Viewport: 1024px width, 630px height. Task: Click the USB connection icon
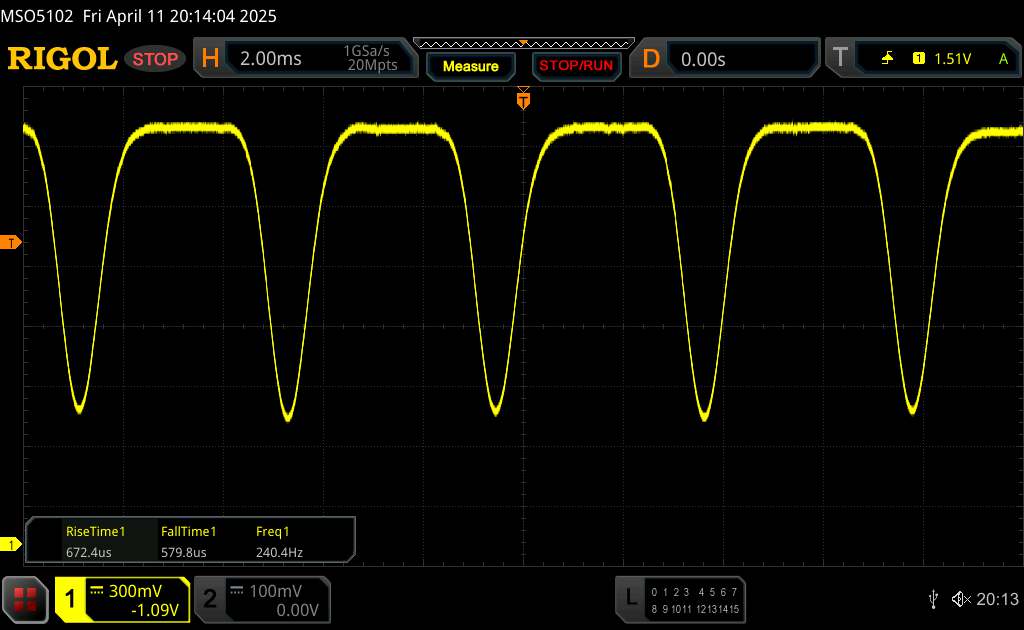pos(933,599)
